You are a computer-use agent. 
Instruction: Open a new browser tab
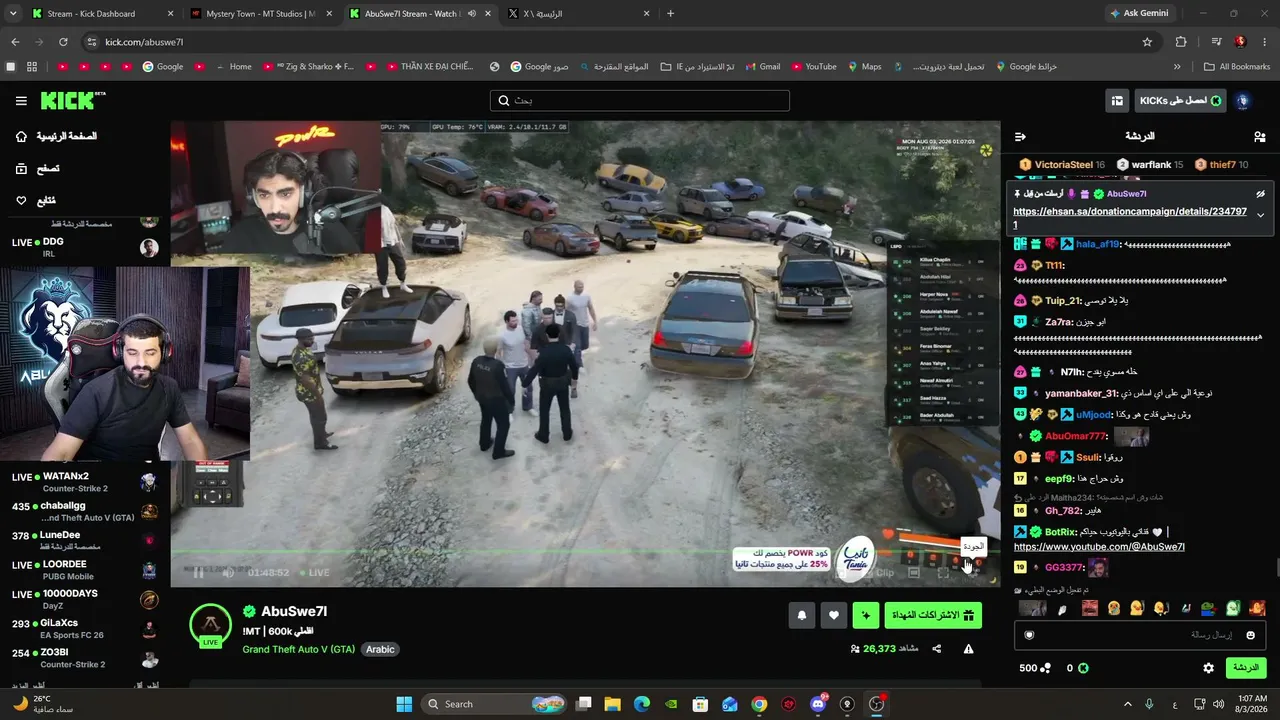(x=670, y=14)
